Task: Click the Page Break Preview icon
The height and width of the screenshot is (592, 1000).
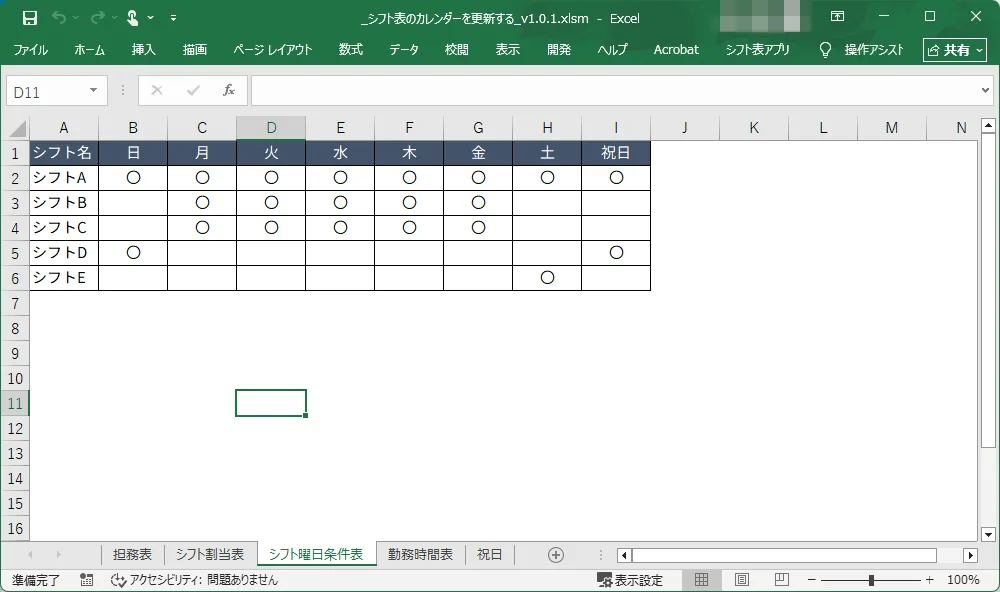Action: tap(780, 580)
